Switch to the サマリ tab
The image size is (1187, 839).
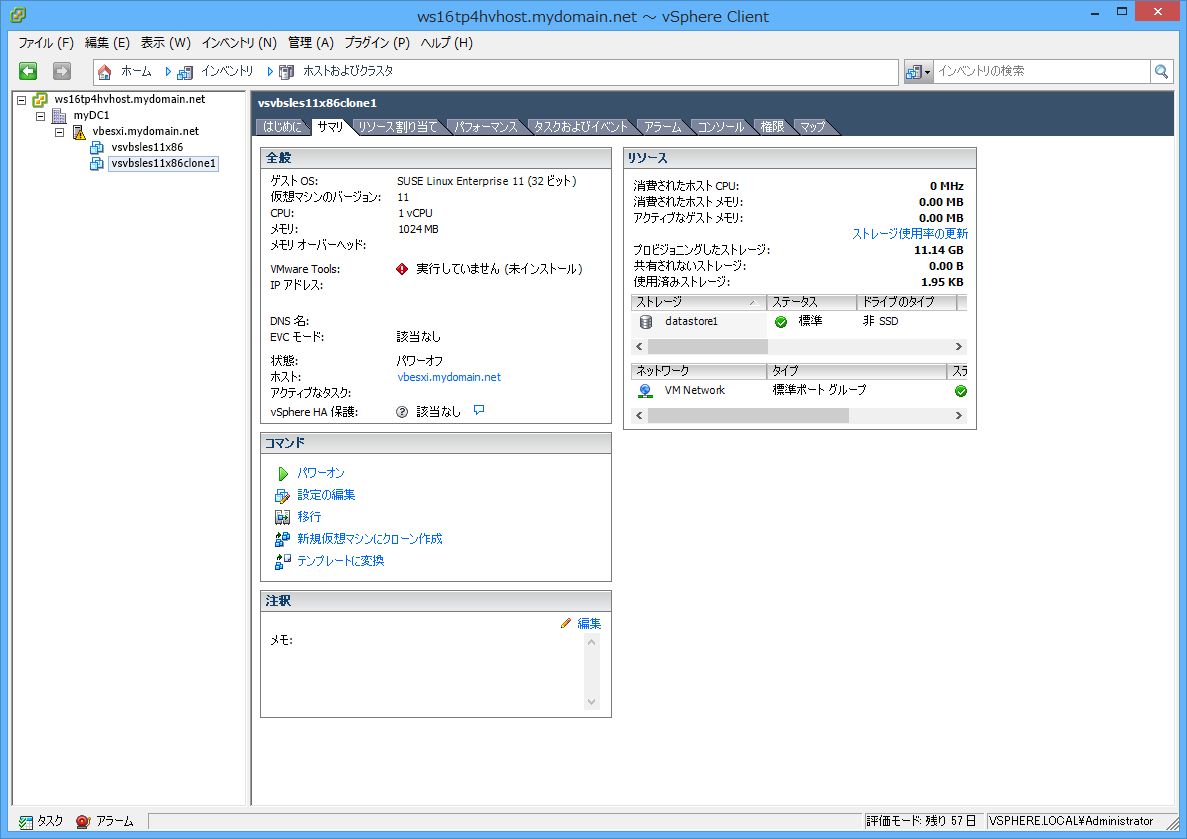pyautogui.click(x=330, y=126)
